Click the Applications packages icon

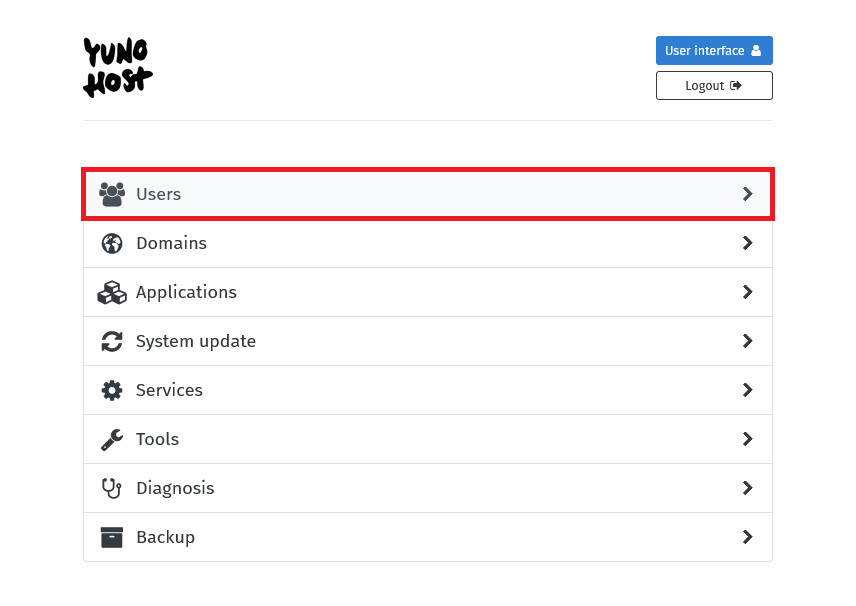point(112,292)
